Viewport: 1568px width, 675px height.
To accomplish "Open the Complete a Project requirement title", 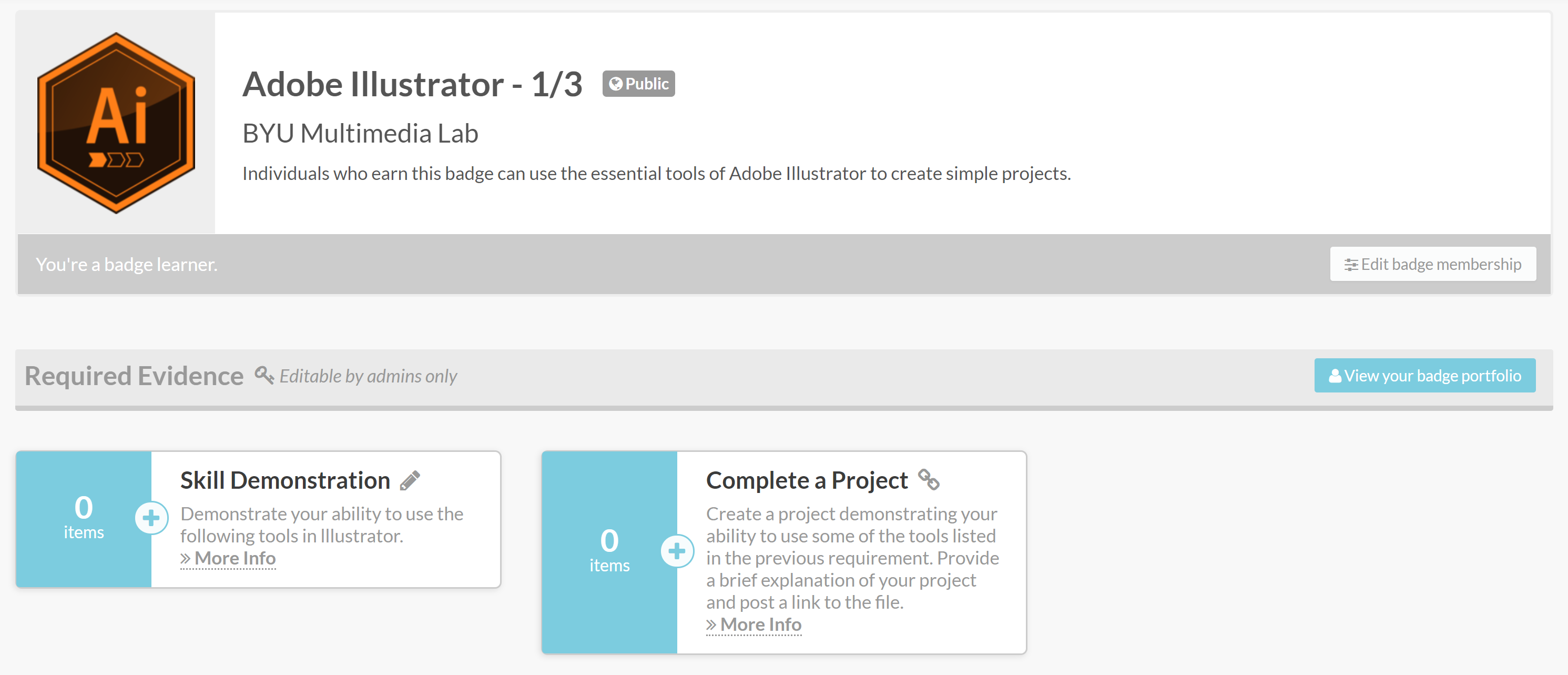I will coord(807,481).
